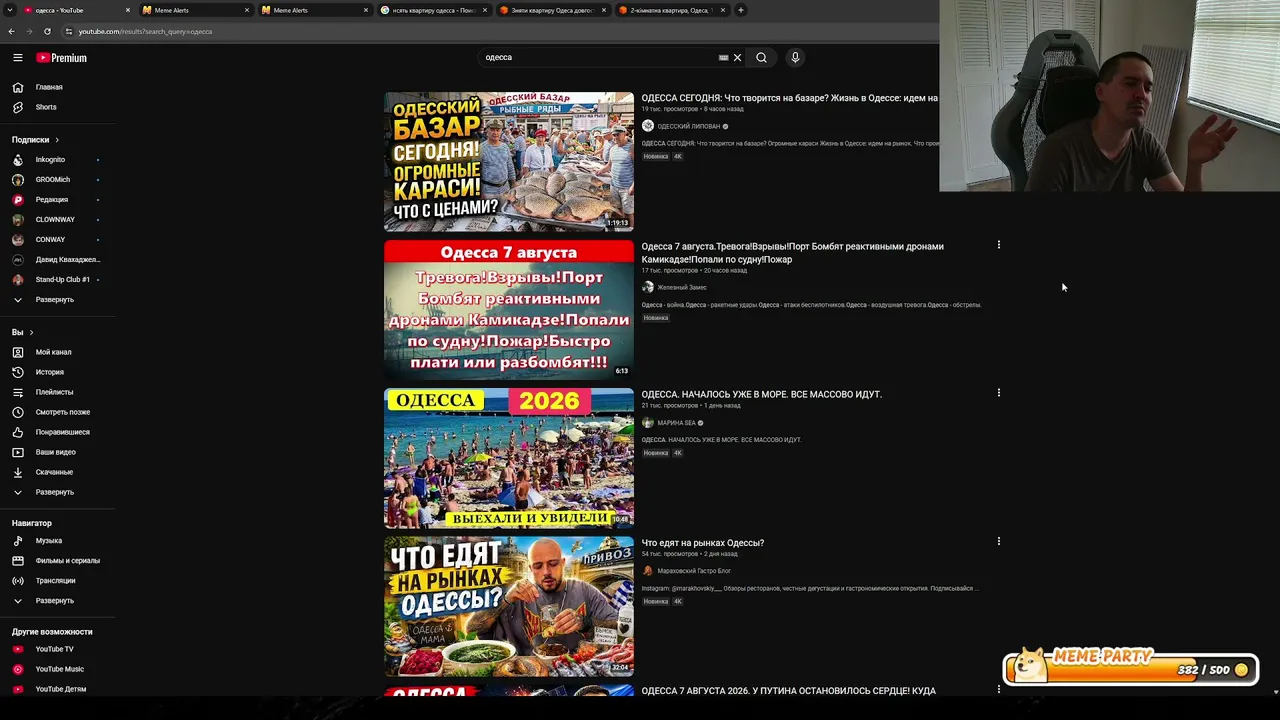Play the 'Одесса 7 августа' video thumbnail

click(509, 310)
